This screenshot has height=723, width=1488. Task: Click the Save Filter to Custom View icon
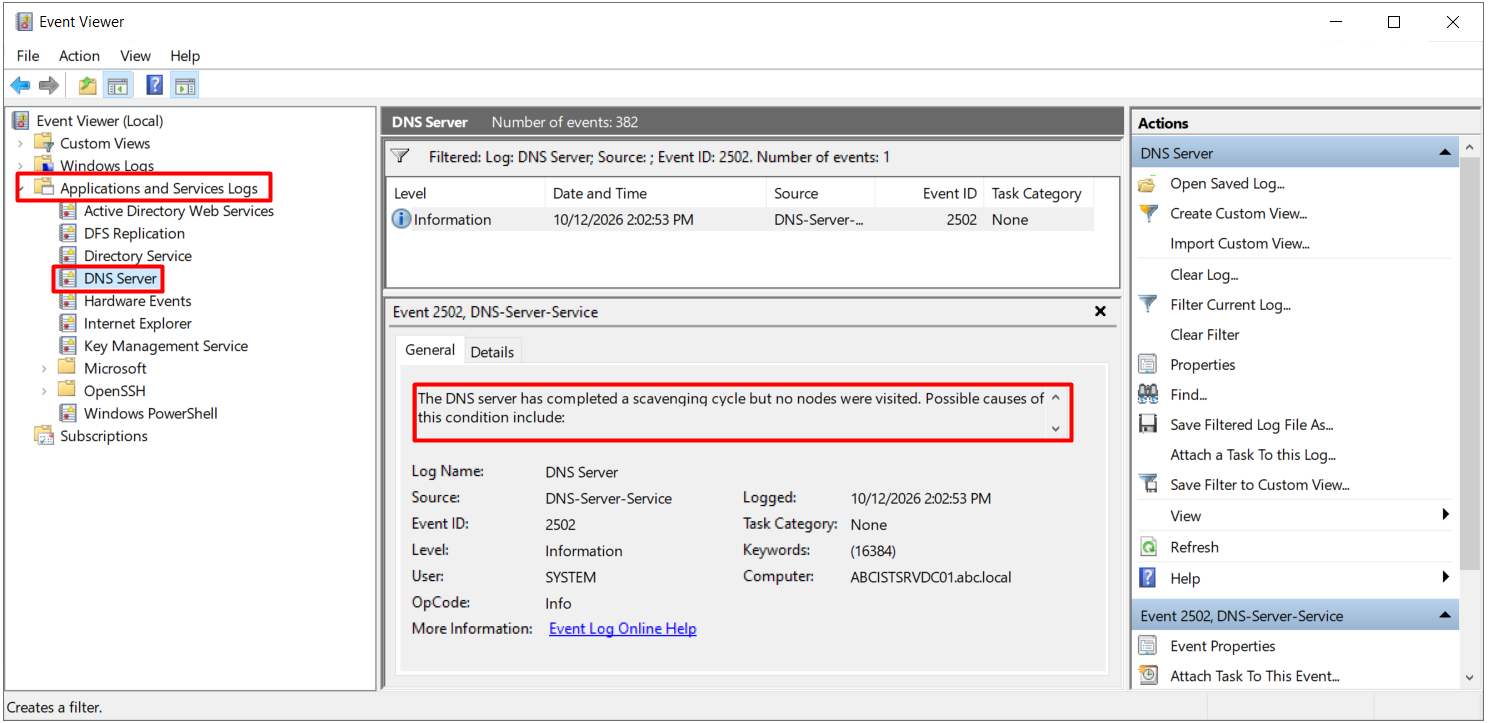point(1148,485)
